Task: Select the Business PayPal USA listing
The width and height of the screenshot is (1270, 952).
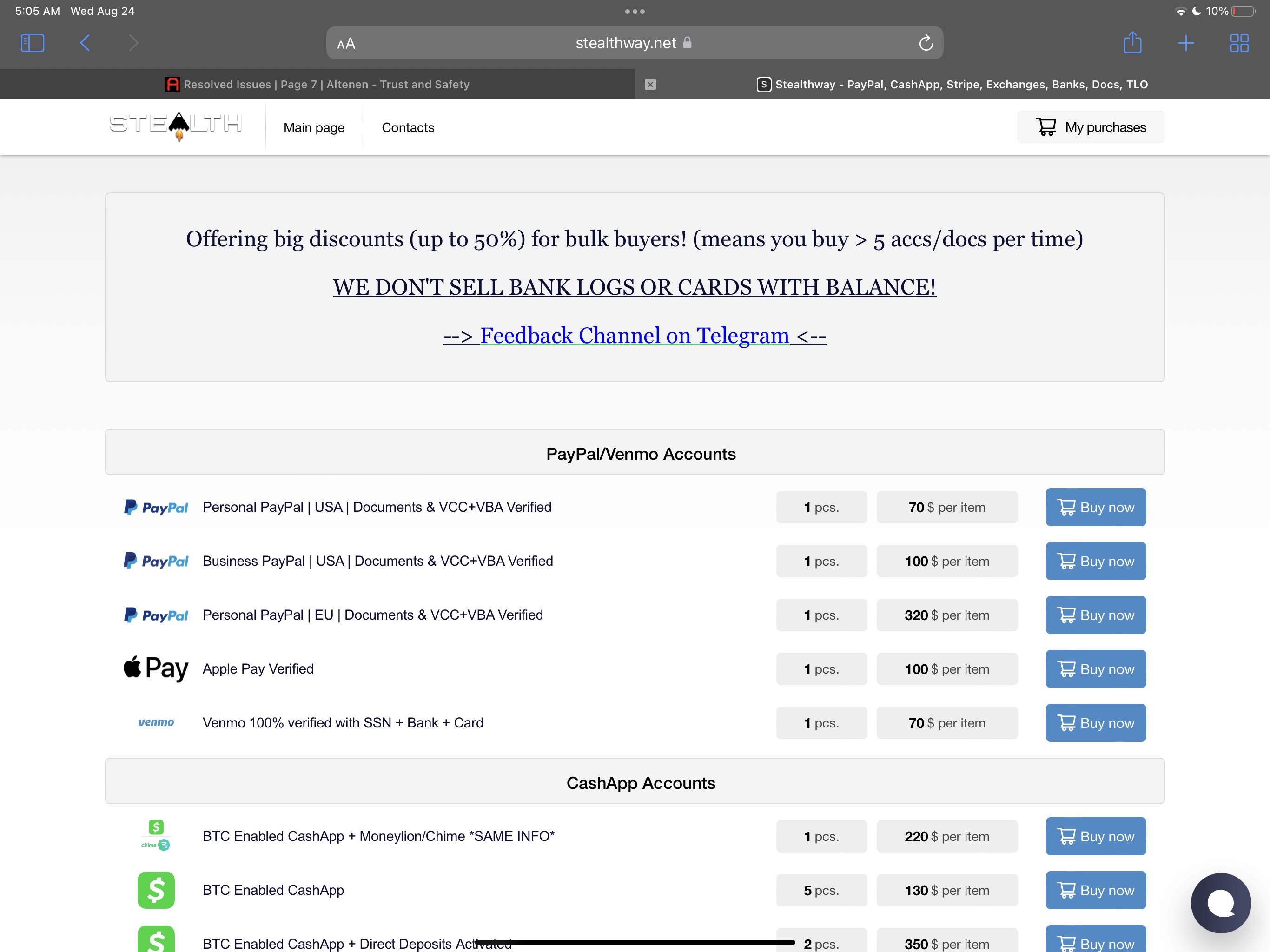Action: point(377,561)
